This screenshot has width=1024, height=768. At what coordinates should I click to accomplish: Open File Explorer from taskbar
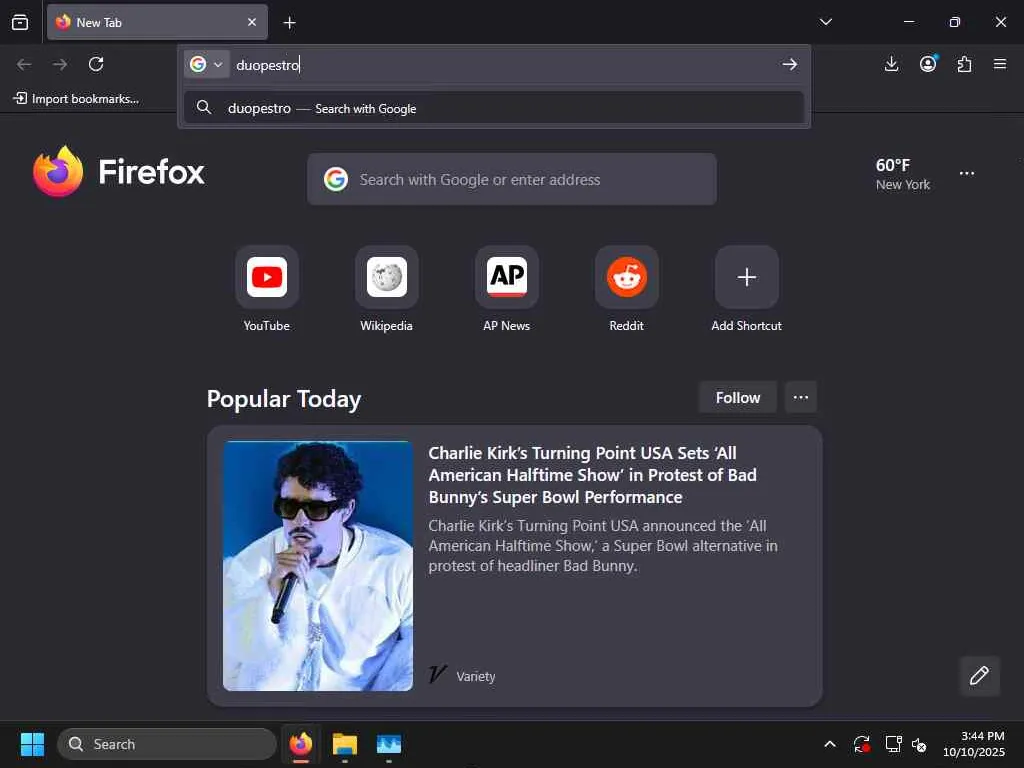[x=345, y=744]
